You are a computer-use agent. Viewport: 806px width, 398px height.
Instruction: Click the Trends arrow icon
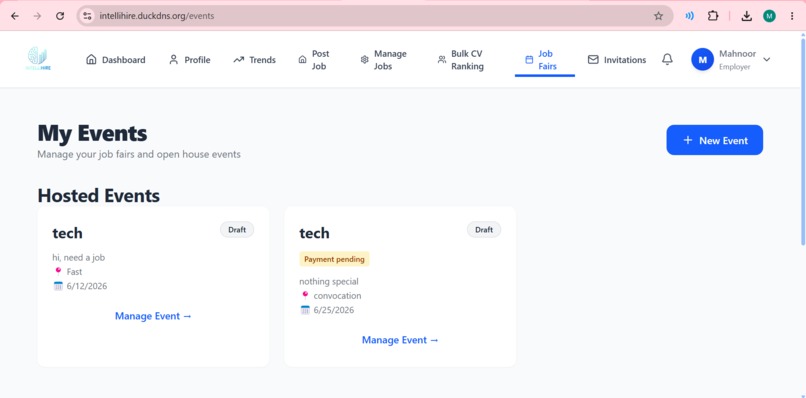[239, 60]
